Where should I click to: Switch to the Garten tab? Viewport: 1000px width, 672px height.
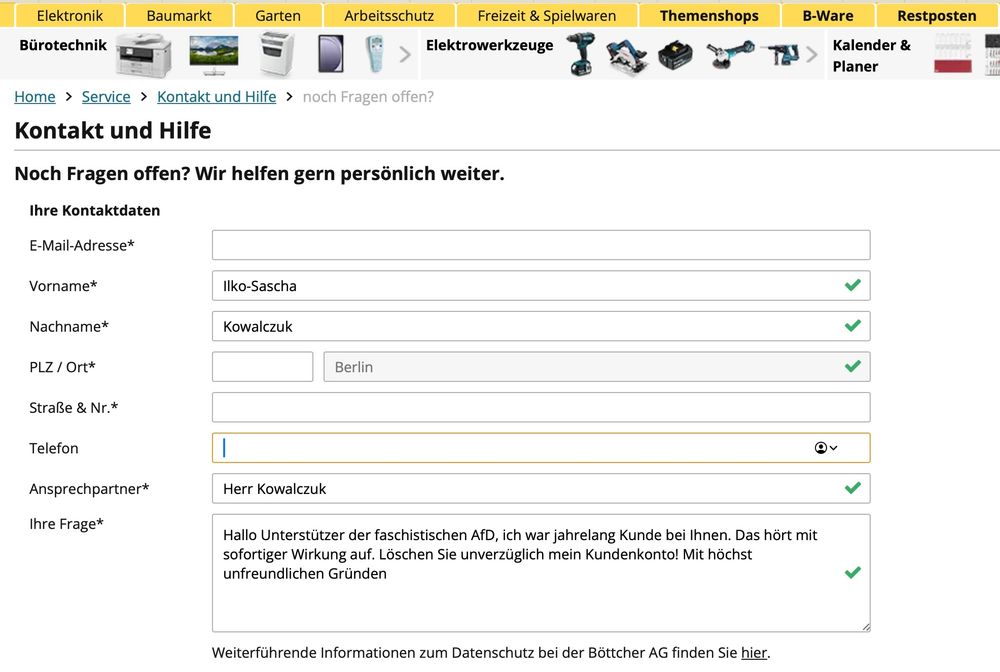[x=277, y=15]
